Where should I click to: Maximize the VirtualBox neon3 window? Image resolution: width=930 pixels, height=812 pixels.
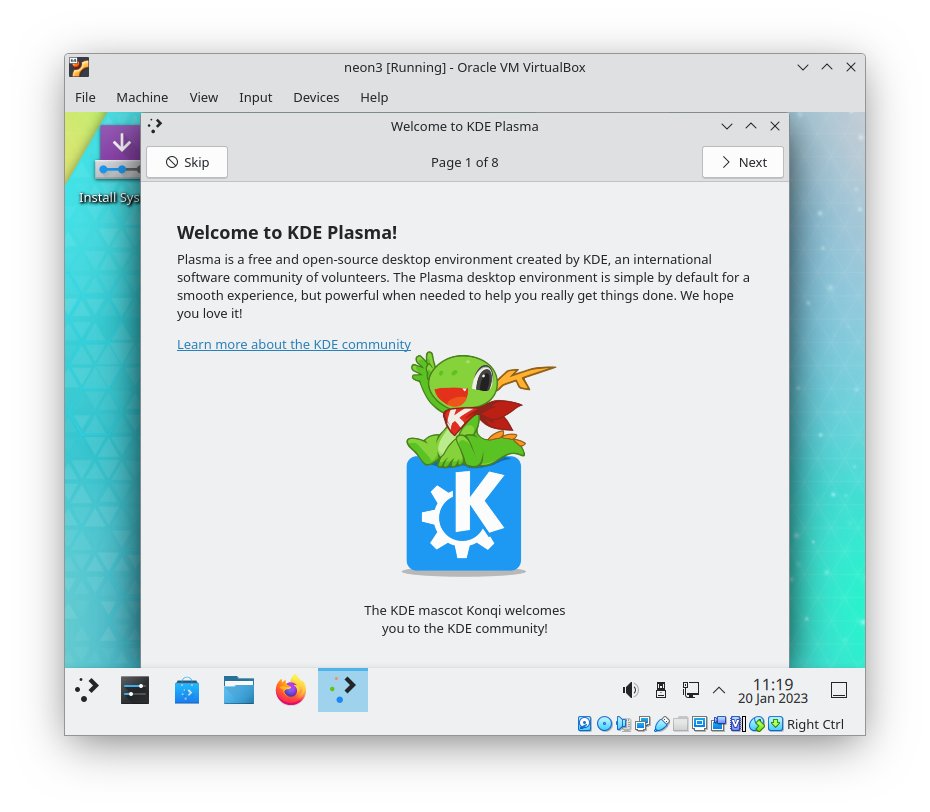(827, 67)
